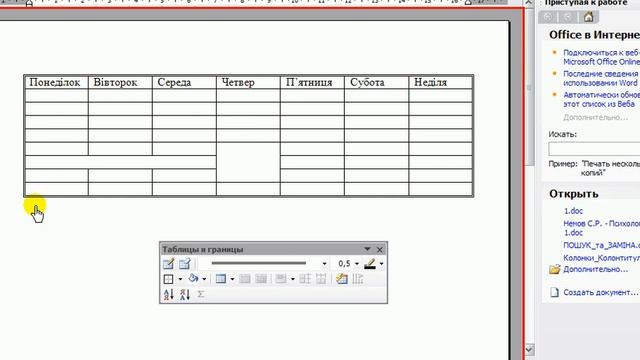Click the Середа header cell
The image size is (640, 360).
tap(184, 82)
